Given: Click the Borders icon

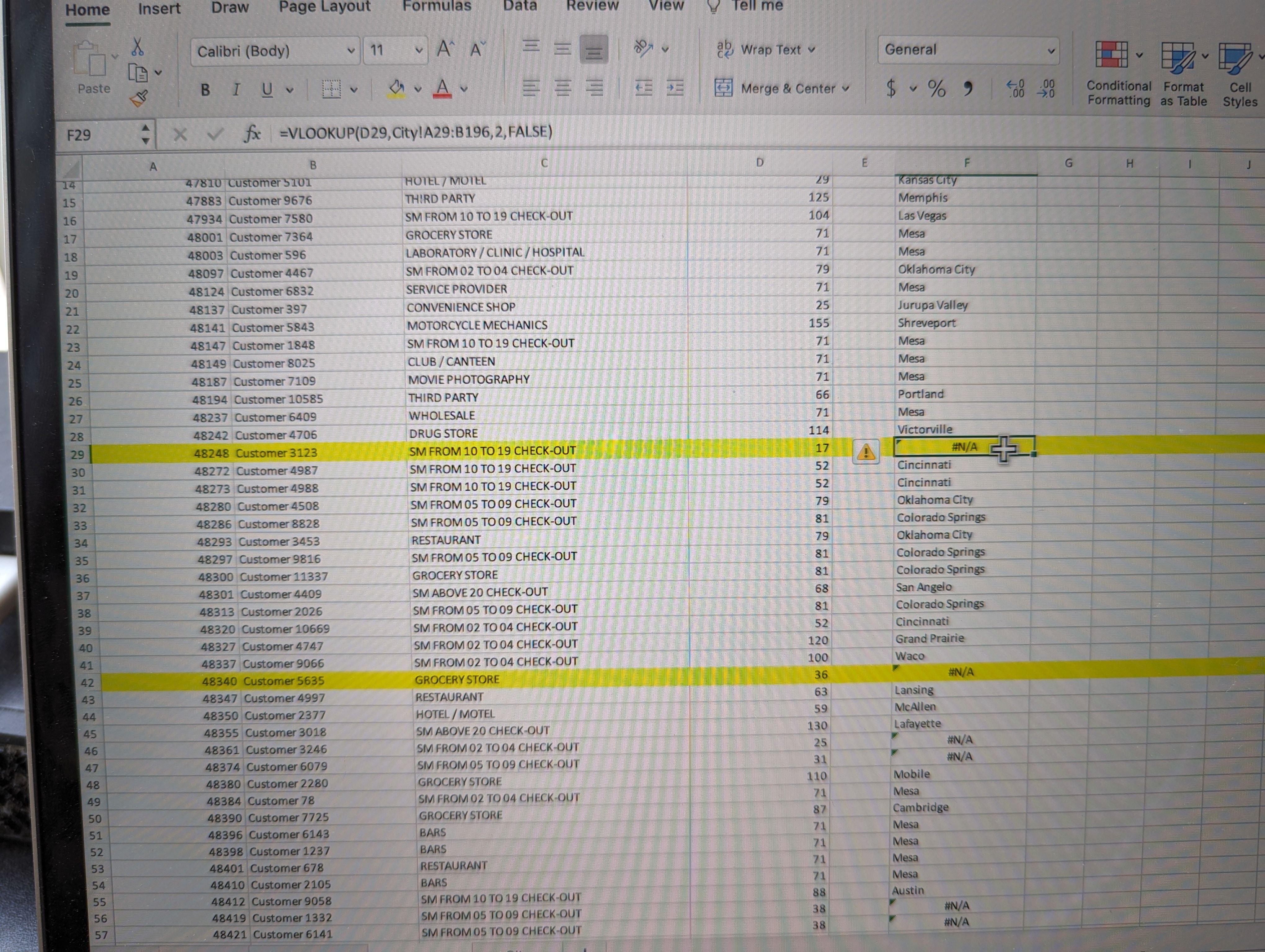Looking at the screenshot, I should pos(331,89).
